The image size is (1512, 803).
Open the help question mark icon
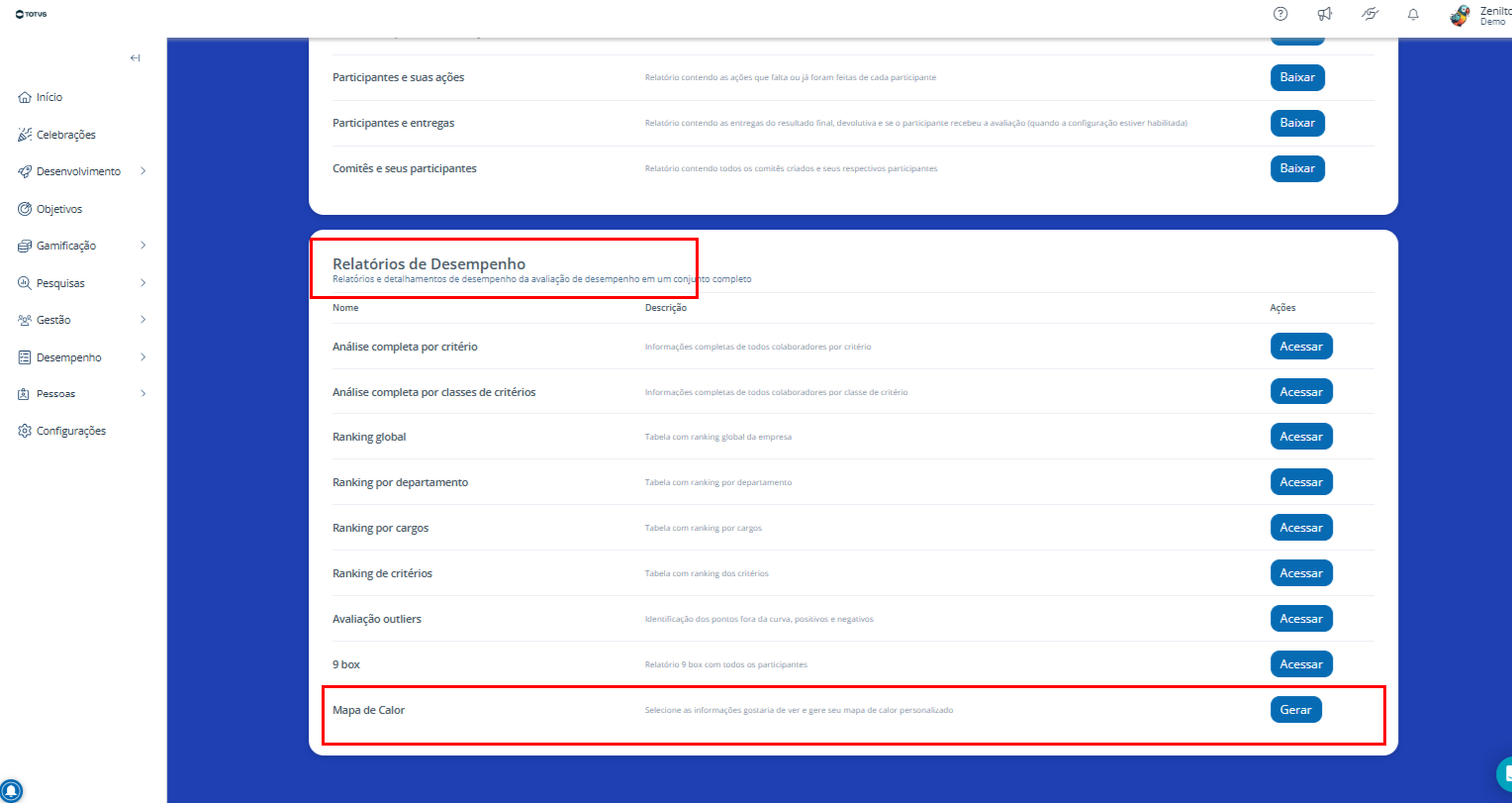point(1280,14)
